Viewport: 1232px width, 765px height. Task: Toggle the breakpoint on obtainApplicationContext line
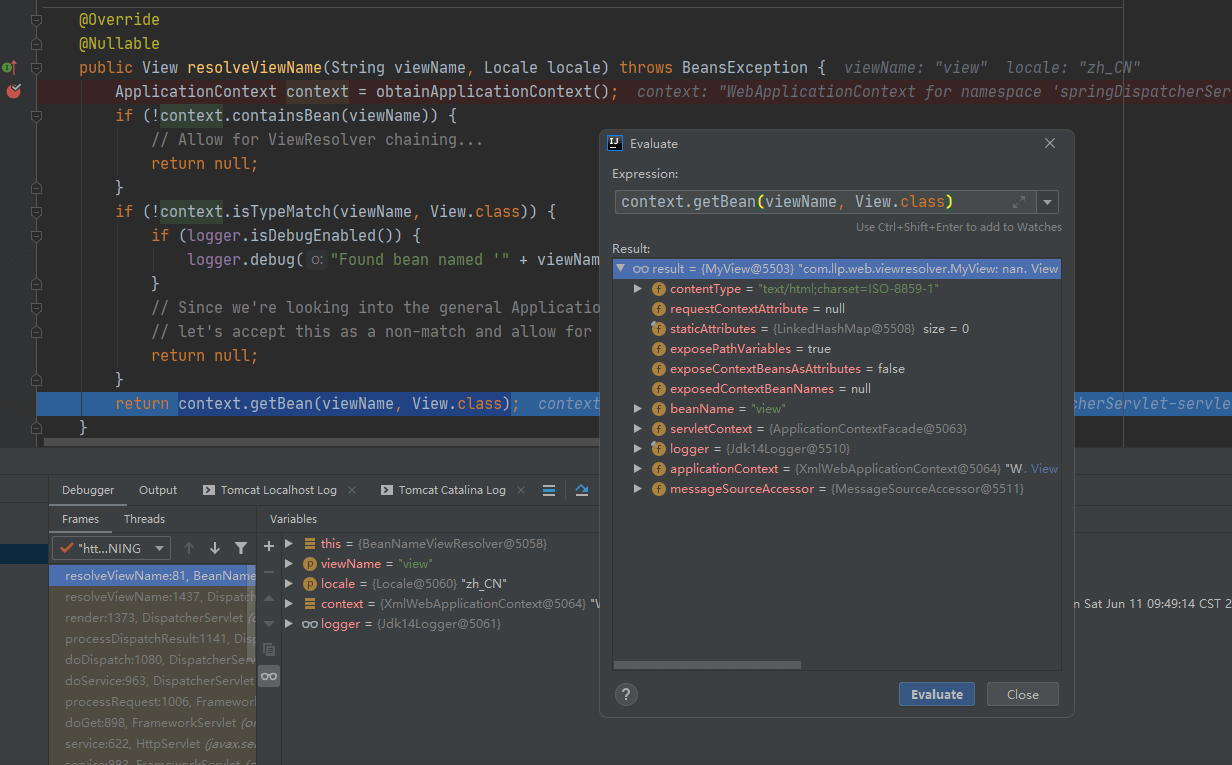[14, 91]
